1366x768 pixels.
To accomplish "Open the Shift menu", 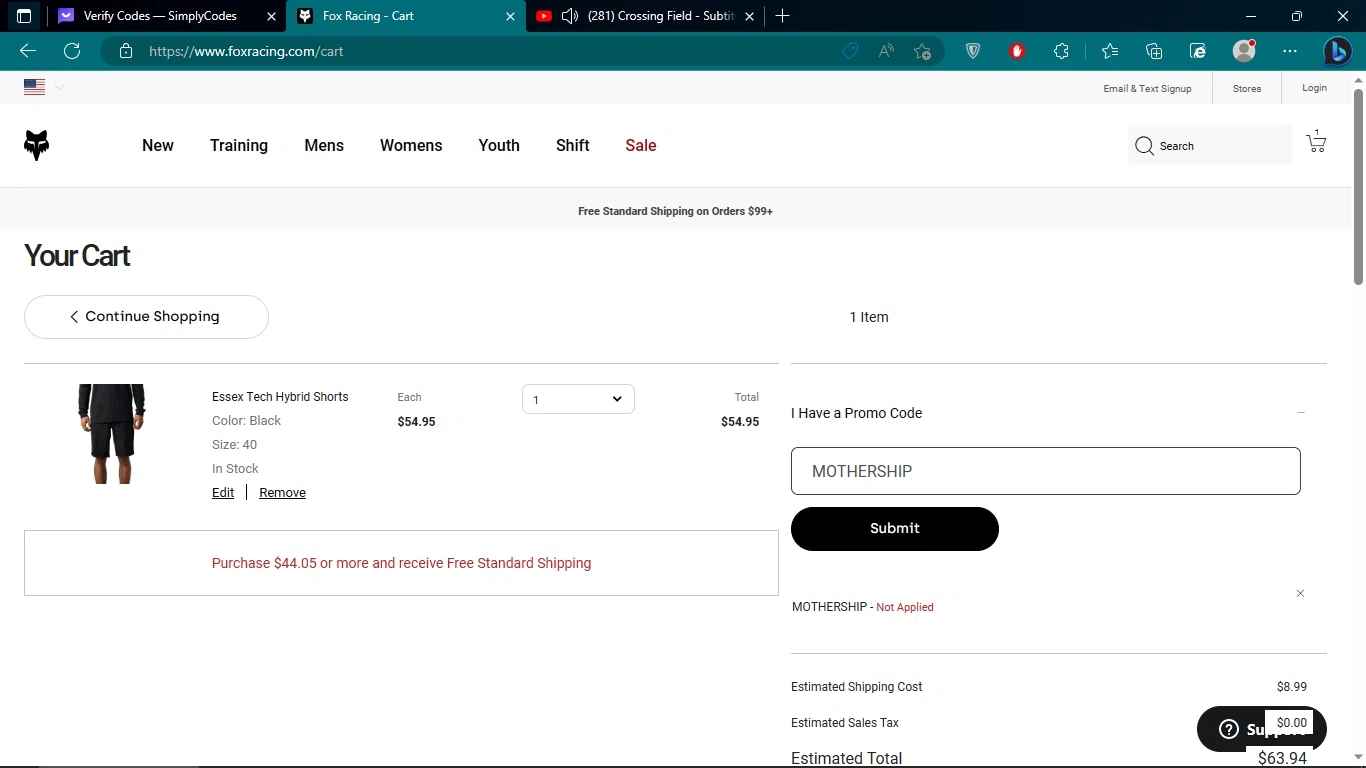I will pyautogui.click(x=572, y=145).
